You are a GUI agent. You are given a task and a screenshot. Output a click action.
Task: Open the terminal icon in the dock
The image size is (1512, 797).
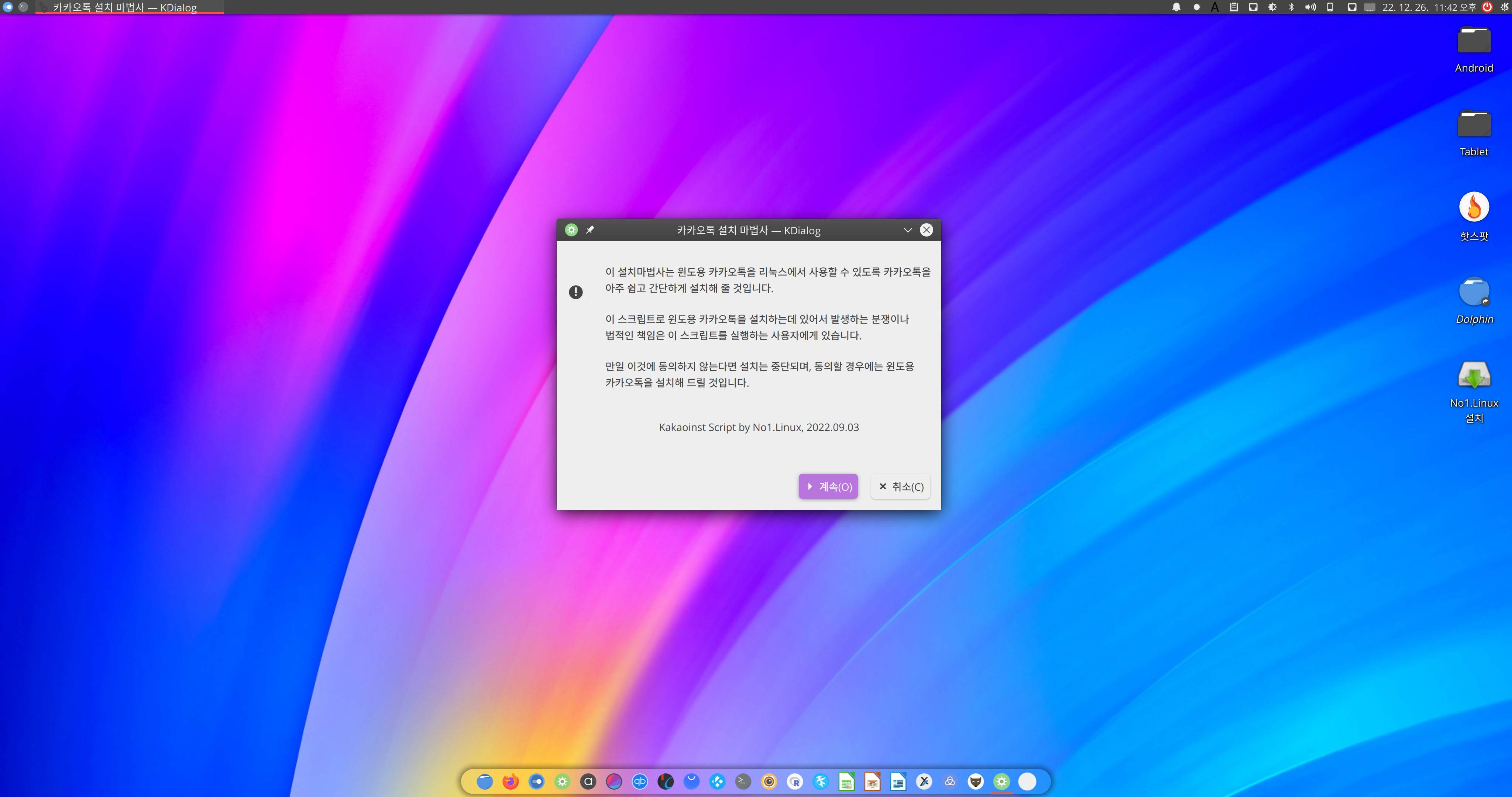pyautogui.click(x=743, y=781)
